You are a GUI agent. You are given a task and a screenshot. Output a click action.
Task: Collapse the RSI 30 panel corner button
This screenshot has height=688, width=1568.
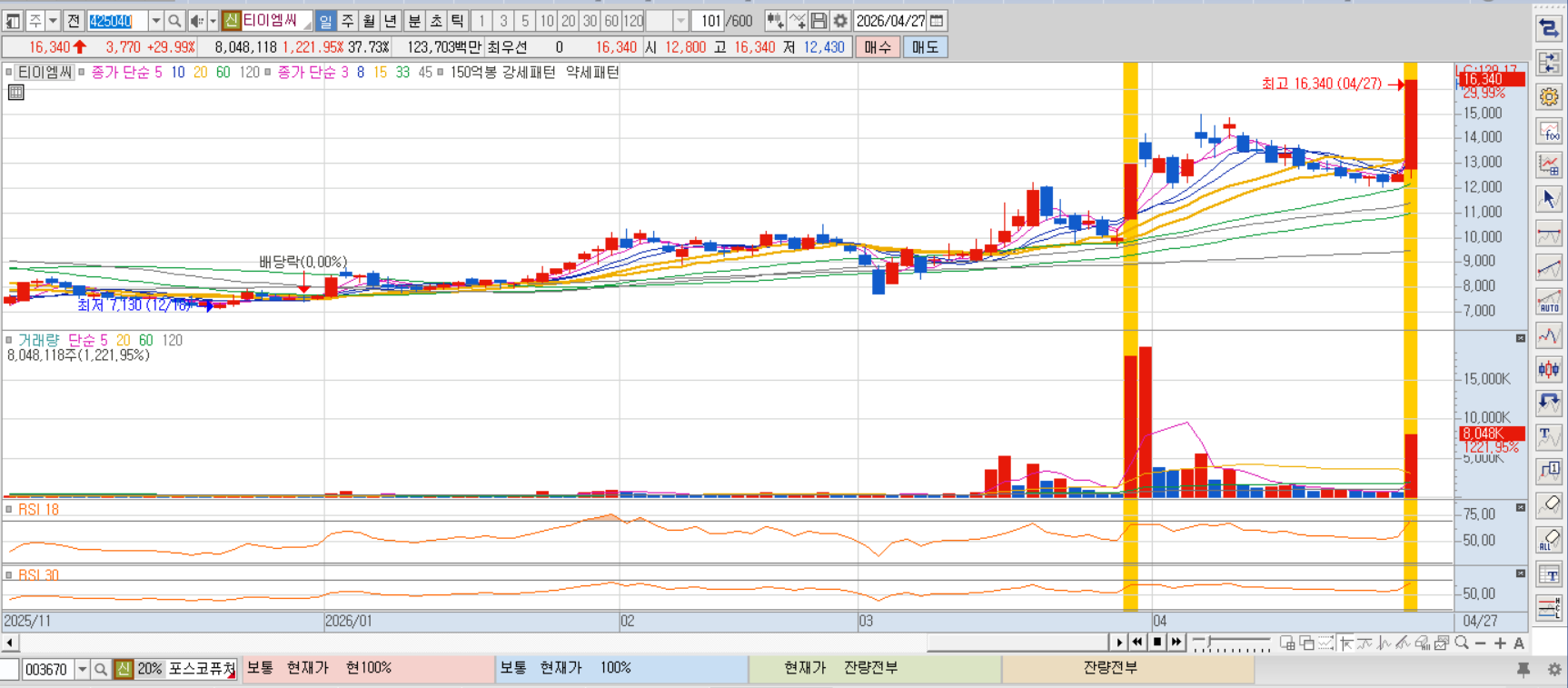pyautogui.click(x=1521, y=573)
